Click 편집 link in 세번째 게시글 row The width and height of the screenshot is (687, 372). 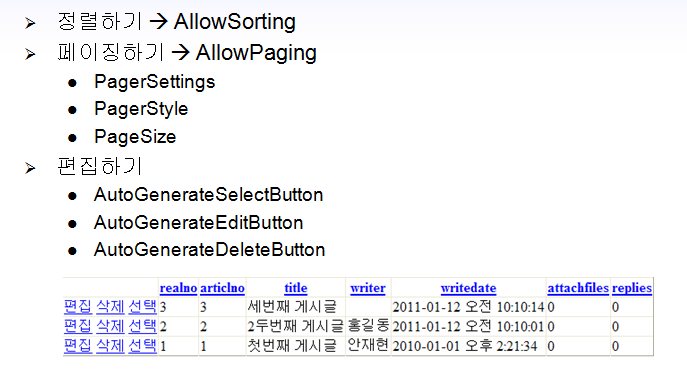78,306
